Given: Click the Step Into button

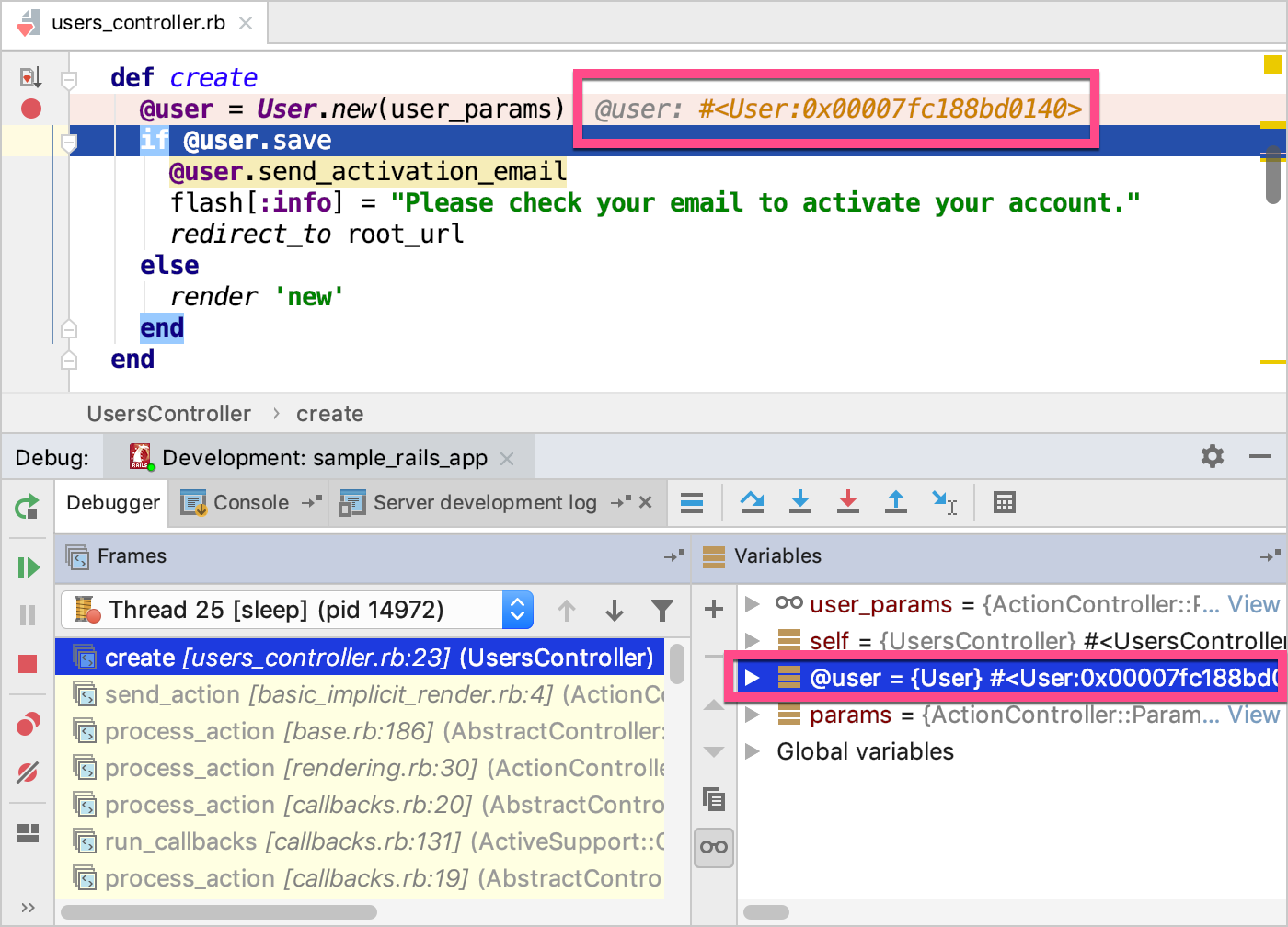Looking at the screenshot, I should click(x=800, y=502).
